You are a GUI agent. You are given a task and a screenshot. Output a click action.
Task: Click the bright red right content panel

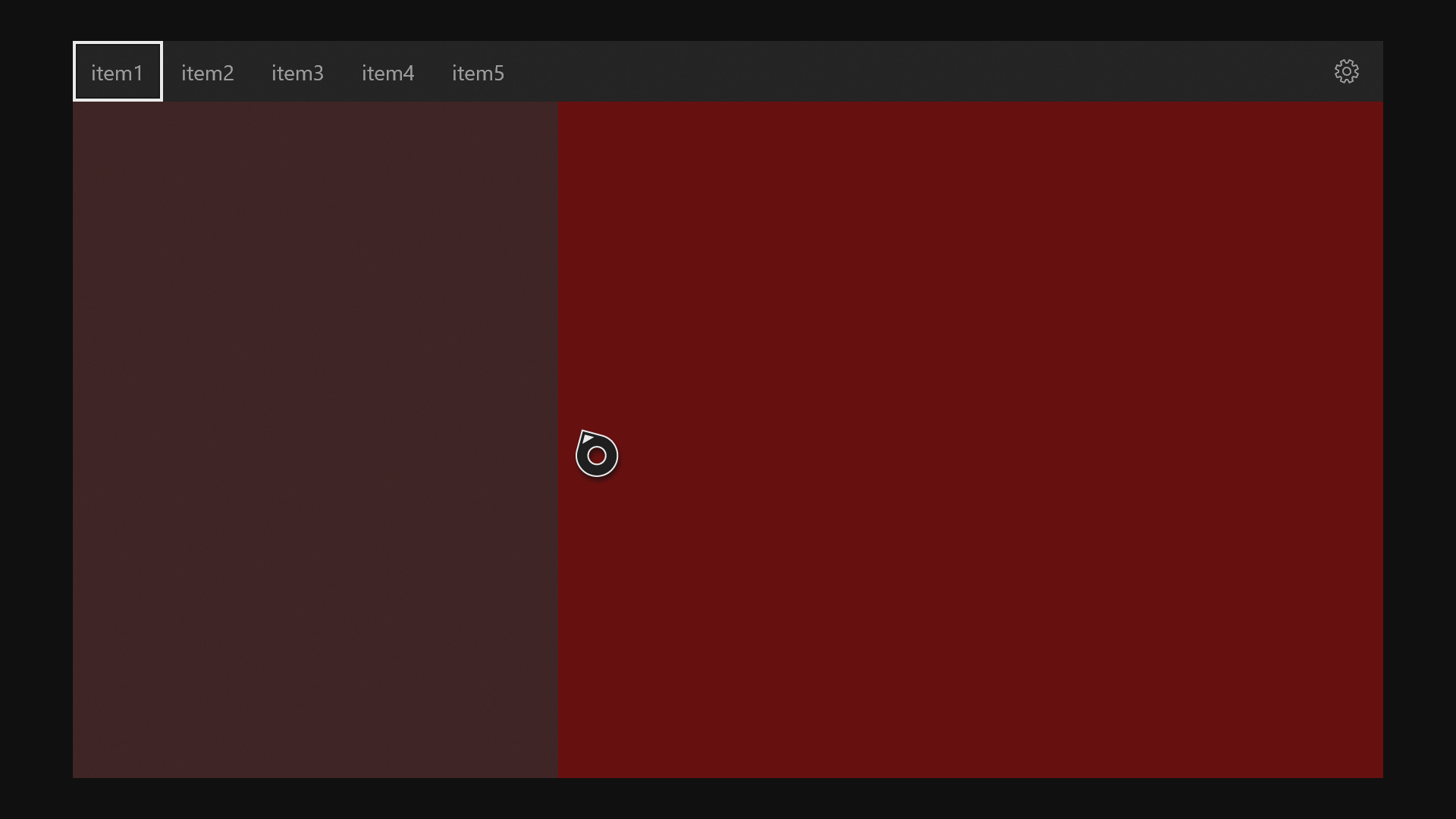coord(986,303)
